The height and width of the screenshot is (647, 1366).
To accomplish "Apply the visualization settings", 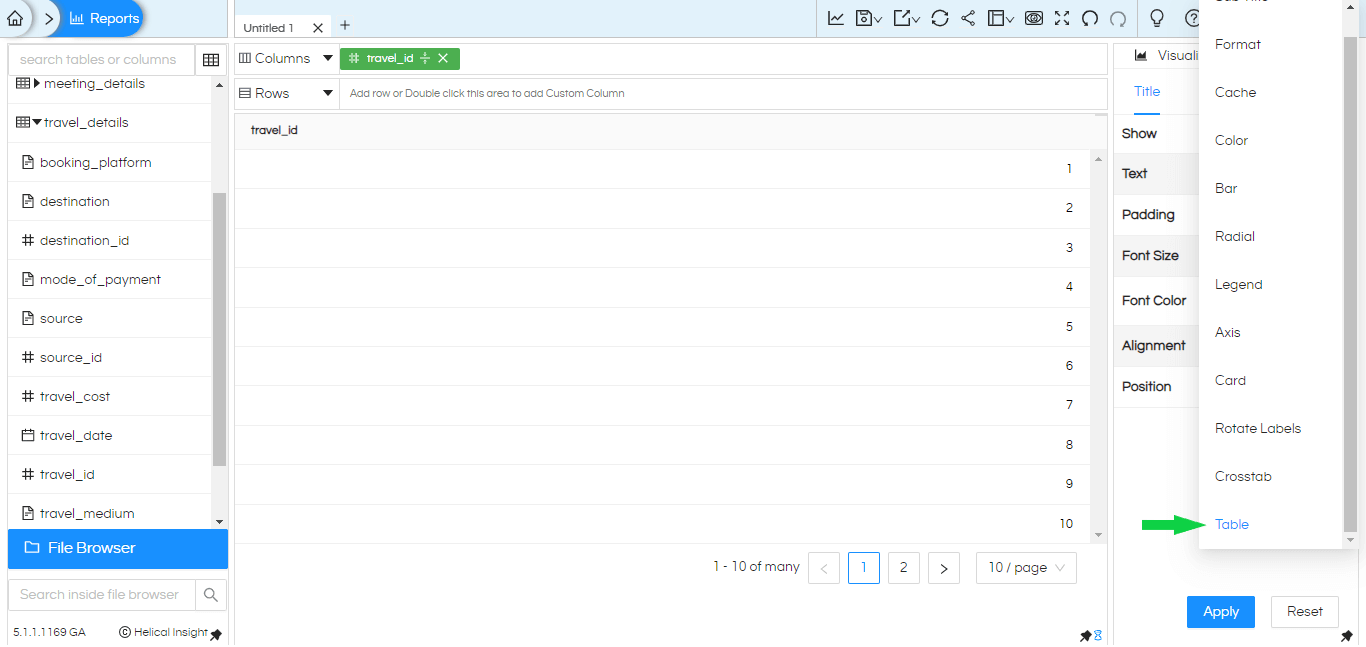I will (x=1221, y=612).
